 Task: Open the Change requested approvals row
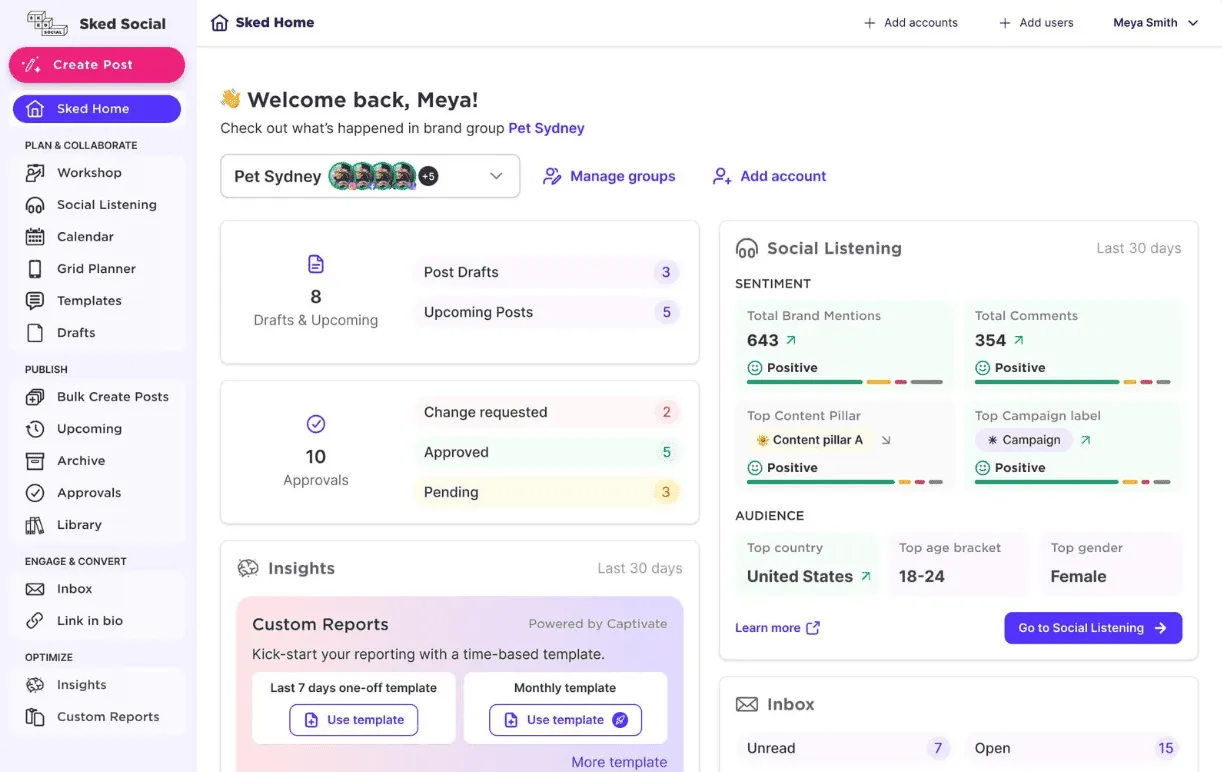click(547, 412)
